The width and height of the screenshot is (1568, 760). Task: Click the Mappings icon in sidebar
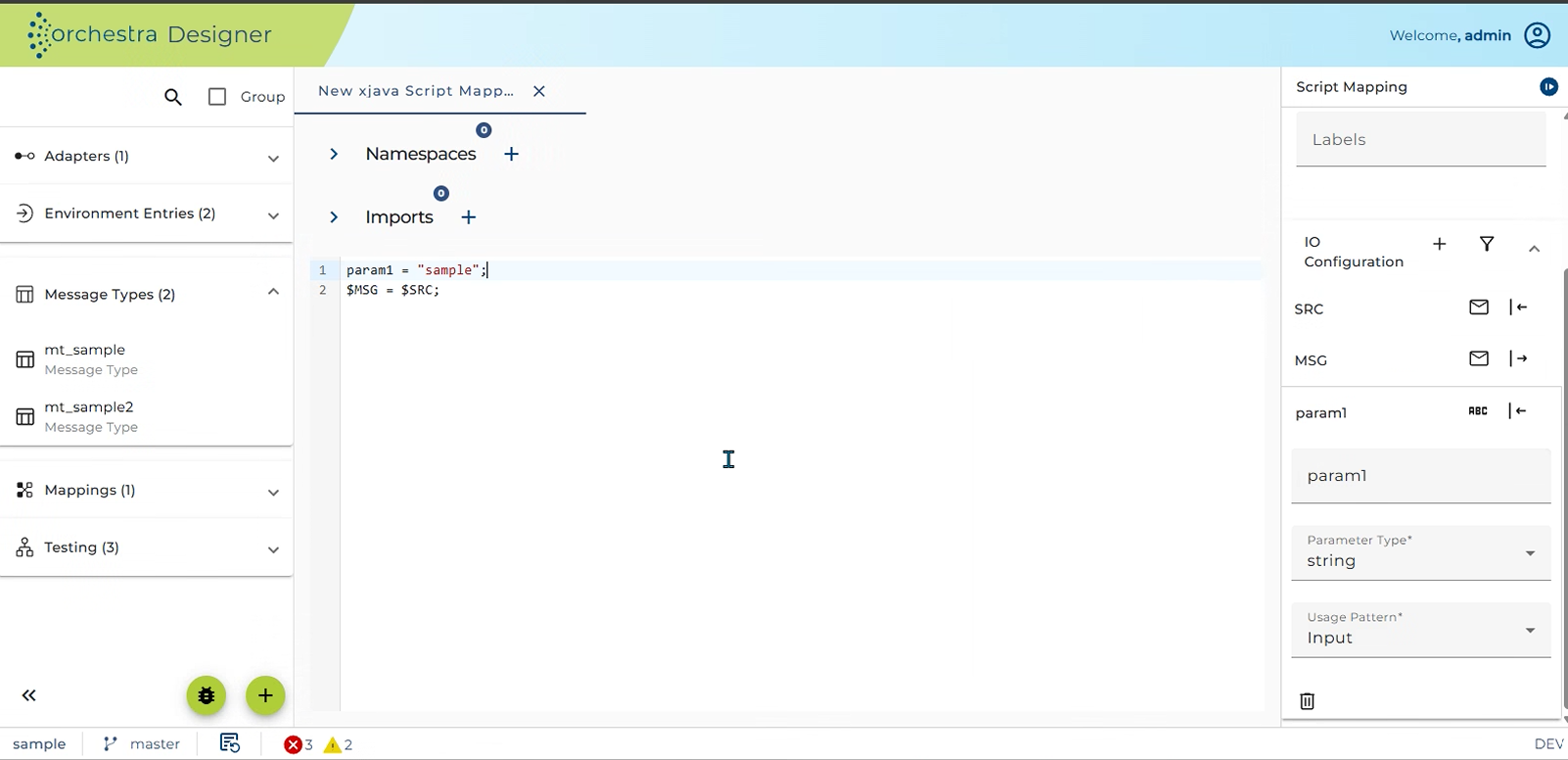coord(25,490)
